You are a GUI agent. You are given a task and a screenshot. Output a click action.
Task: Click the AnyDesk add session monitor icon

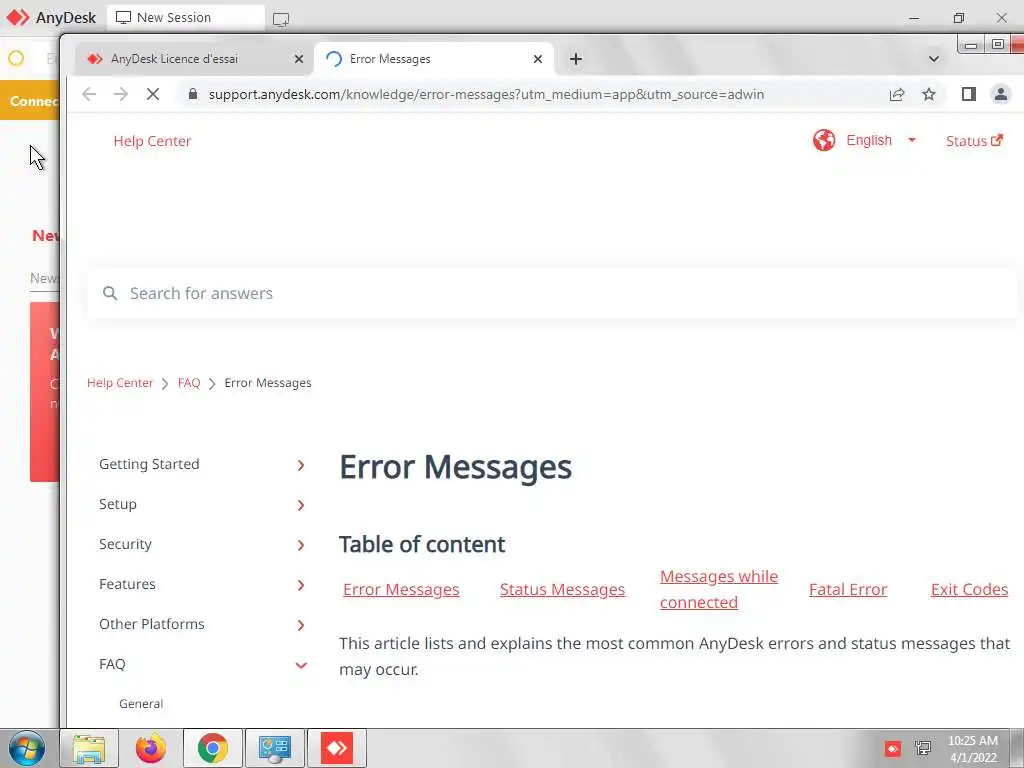click(281, 19)
